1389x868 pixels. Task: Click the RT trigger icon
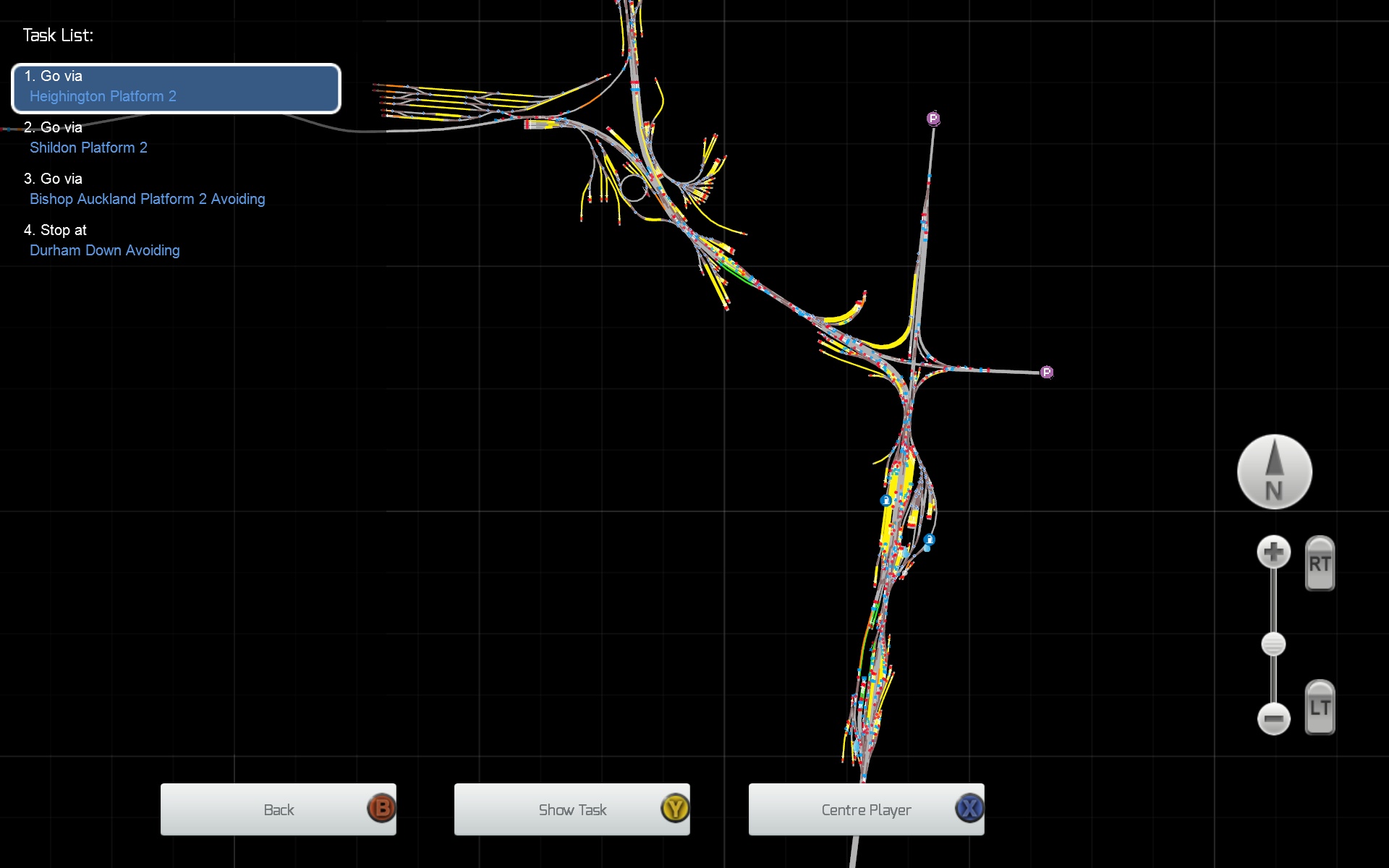pyautogui.click(x=1319, y=563)
